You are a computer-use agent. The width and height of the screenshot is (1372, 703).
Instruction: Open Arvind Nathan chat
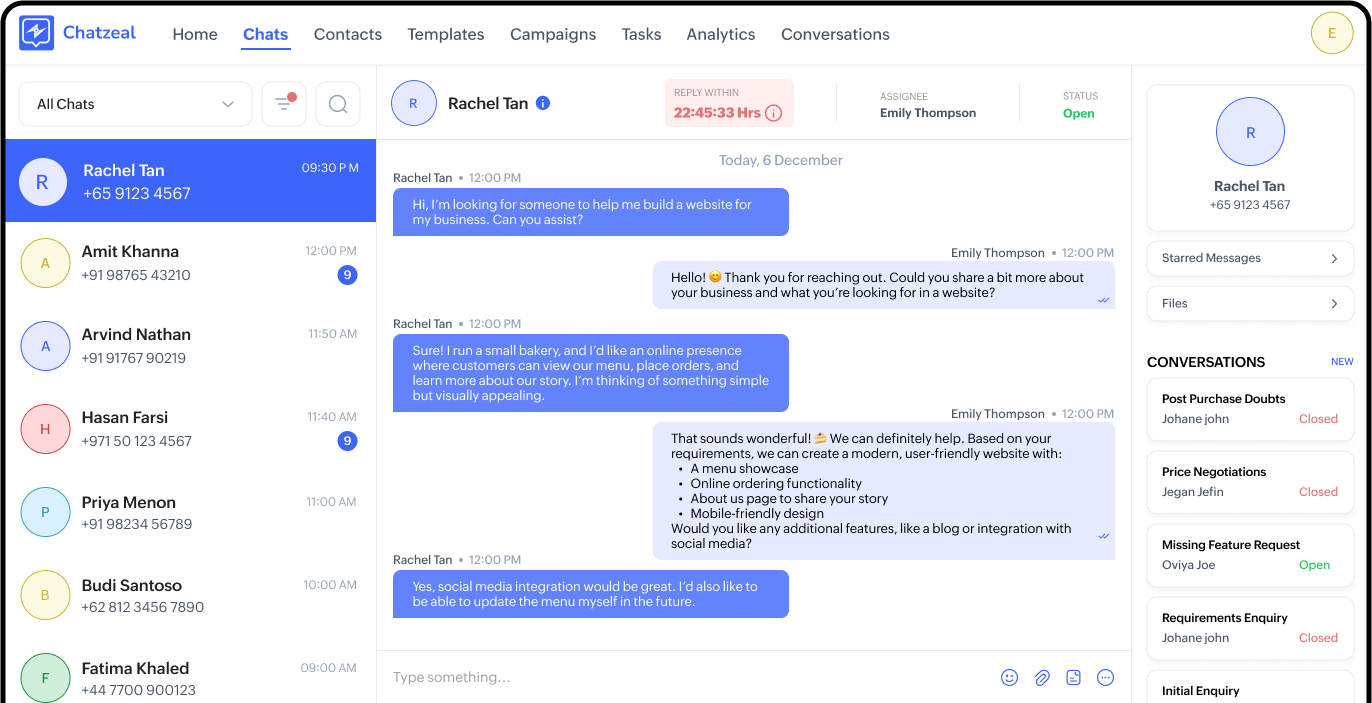click(191, 346)
